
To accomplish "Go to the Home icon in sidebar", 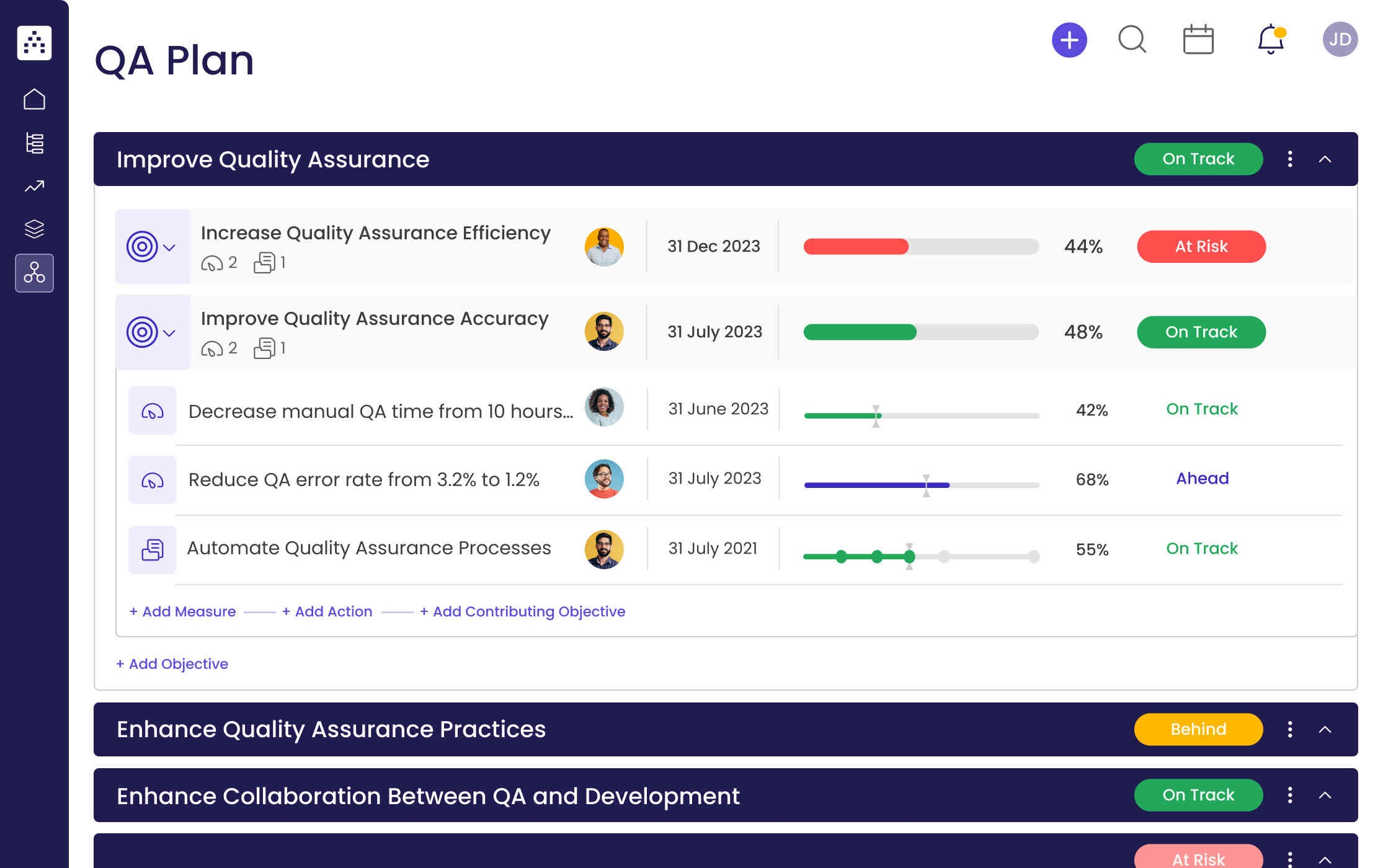I will coord(34,99).
